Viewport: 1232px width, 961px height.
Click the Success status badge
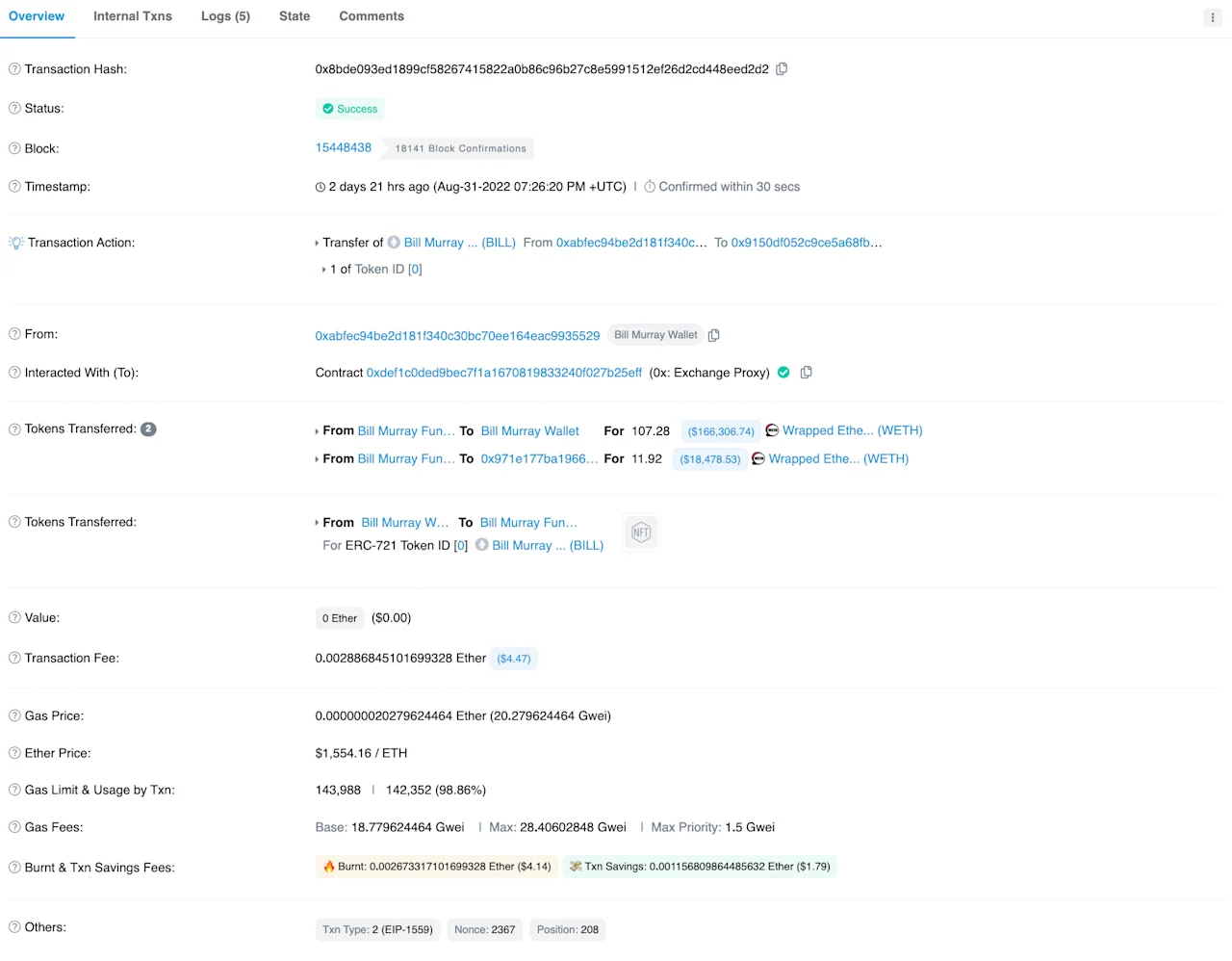coord(350,109)
